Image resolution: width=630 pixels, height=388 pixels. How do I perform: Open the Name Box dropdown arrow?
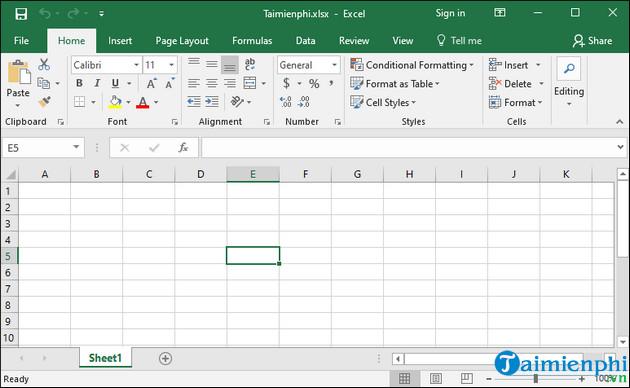76,147
